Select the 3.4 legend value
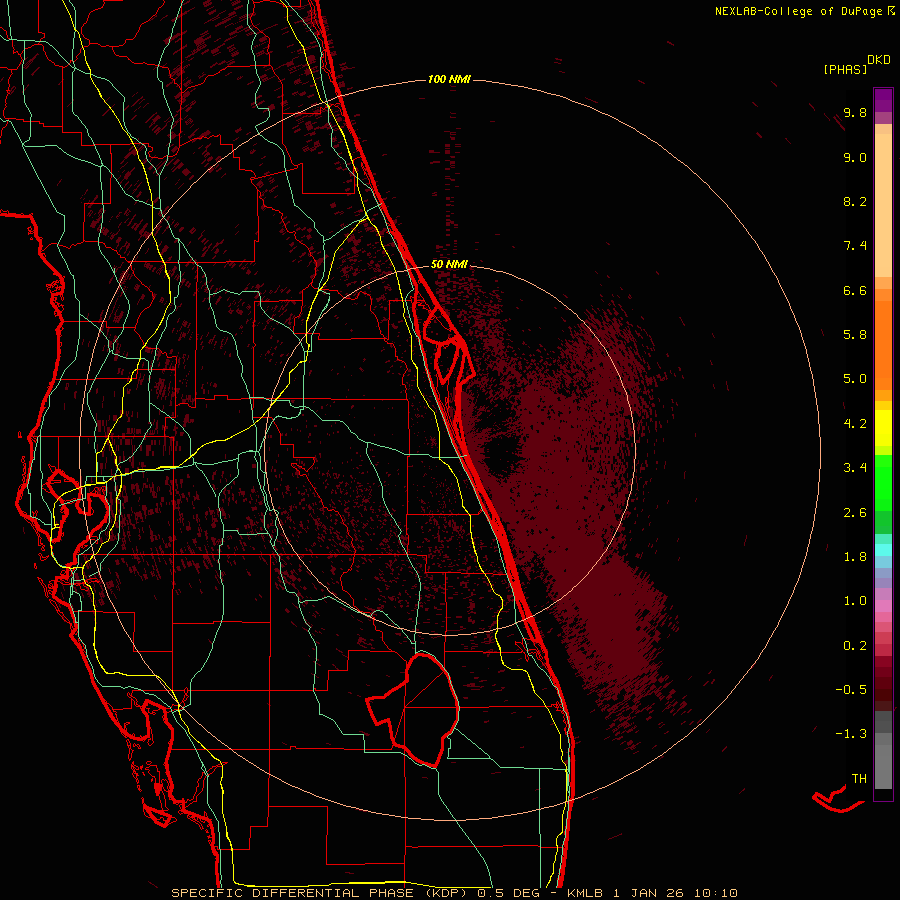The height and width of the screenshot is (900, 900). pos(855,468)
